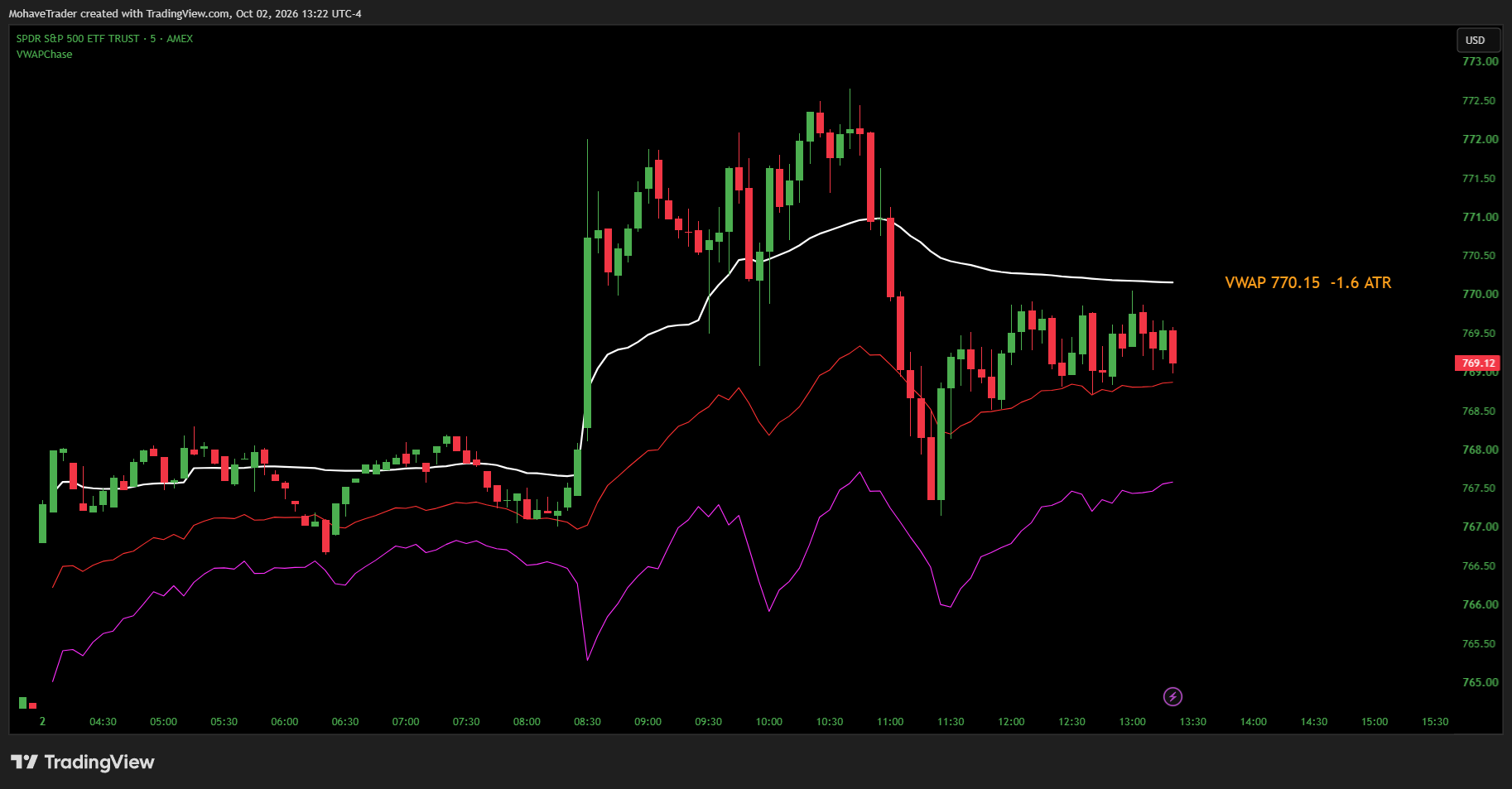The image size is (1512, 789).
Task: Click the VWAPChase indicator label
Action: click(45, 55)
